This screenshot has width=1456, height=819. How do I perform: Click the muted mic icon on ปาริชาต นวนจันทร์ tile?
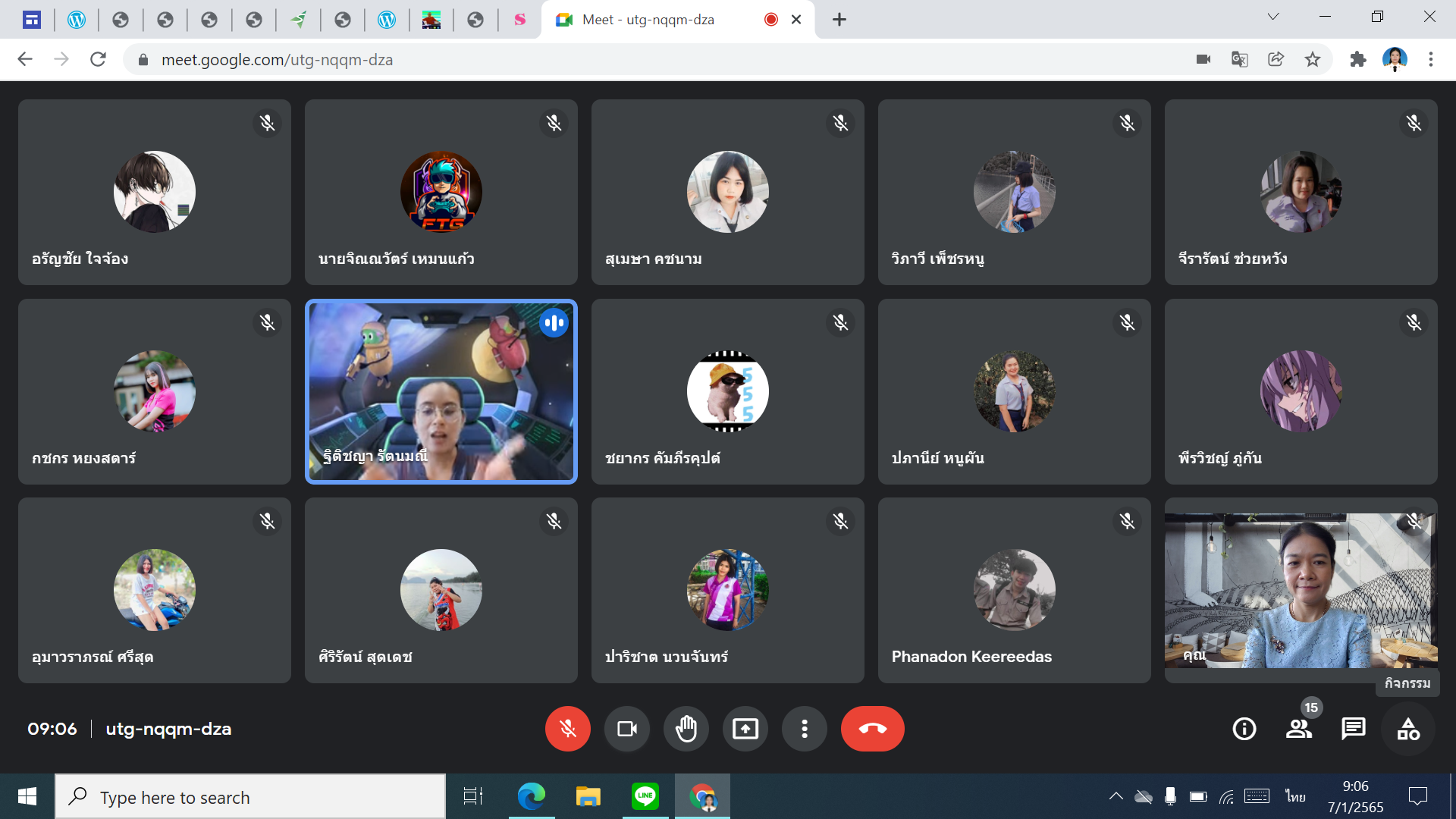(840, 521)
